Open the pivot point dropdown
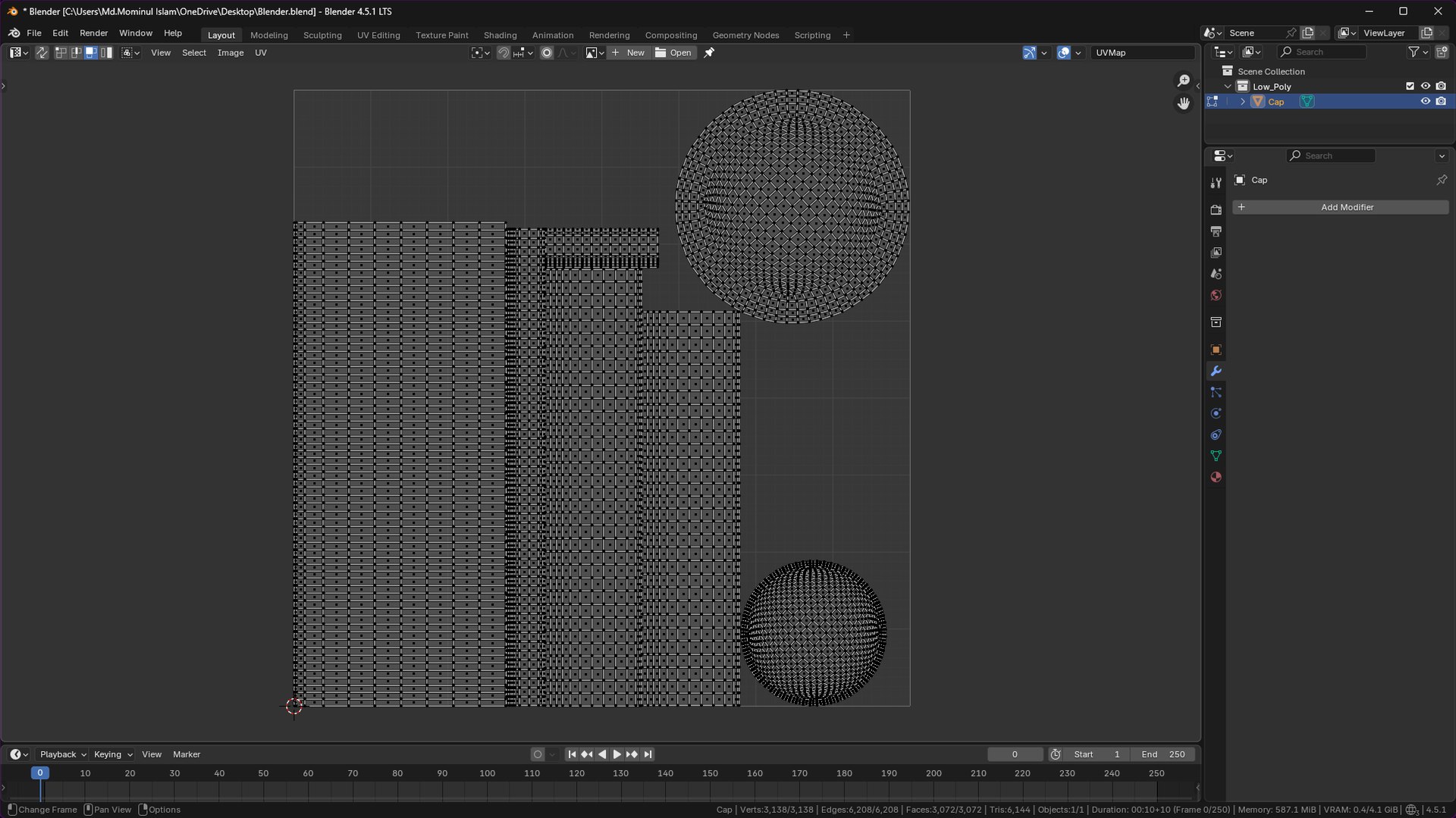Viewport: 1456px width, 818px height. tap(480, 53)
